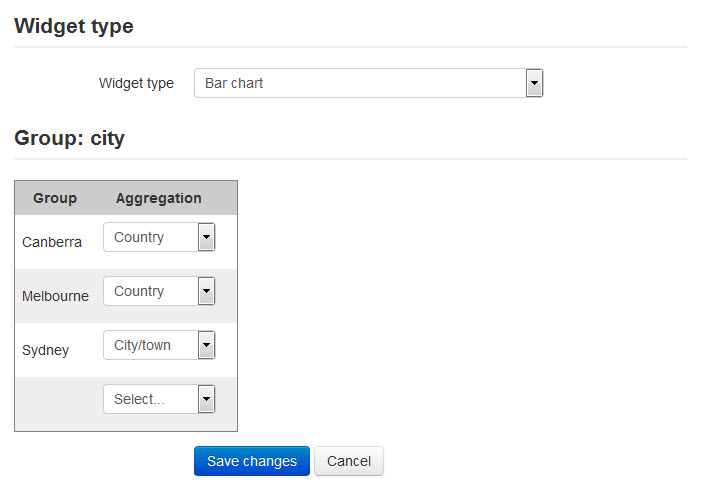Click the Group: city section heading
Screen dimensions: 701x488
point(69,138)
